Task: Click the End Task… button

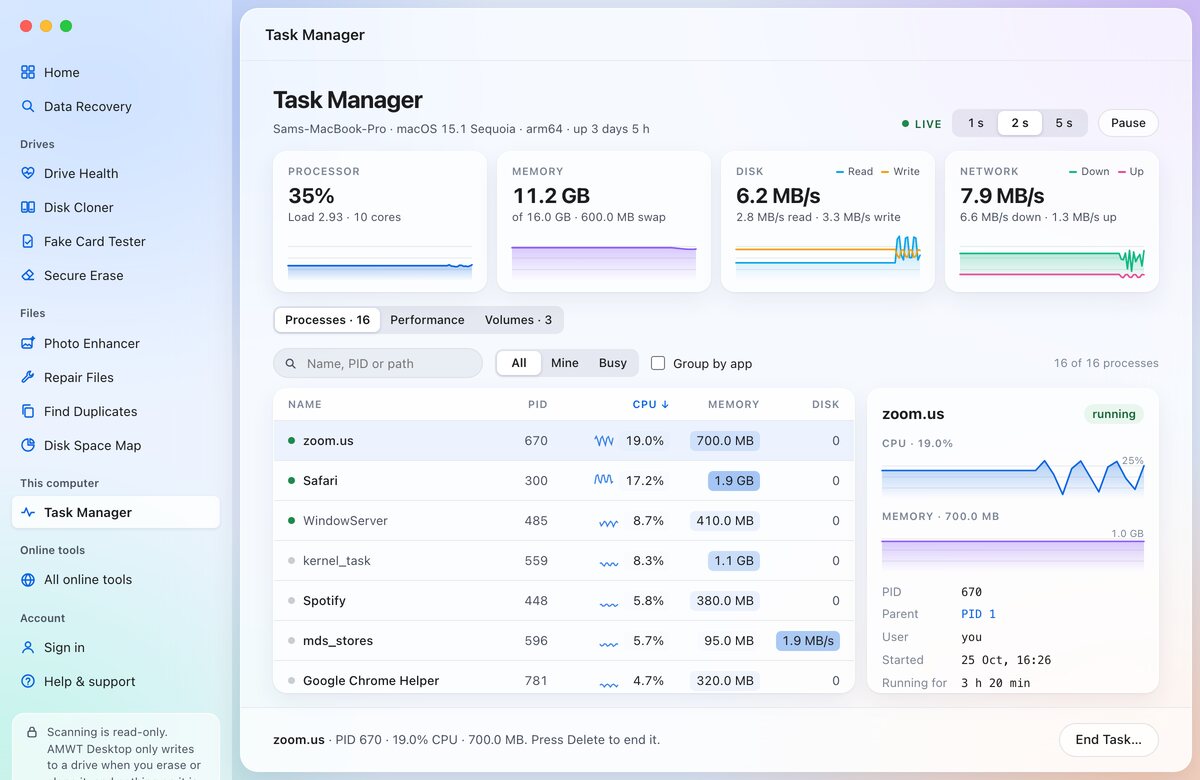Action: 1108,740
